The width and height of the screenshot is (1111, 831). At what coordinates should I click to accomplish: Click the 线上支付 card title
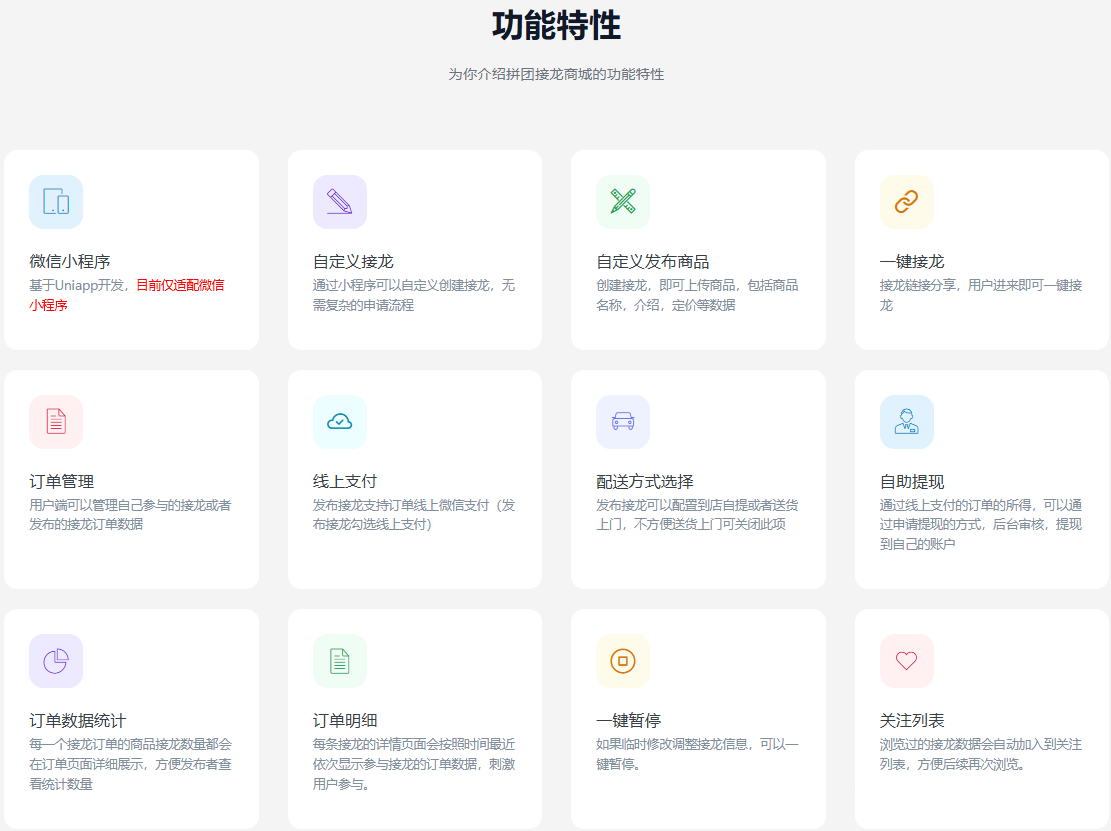point(345,481)
